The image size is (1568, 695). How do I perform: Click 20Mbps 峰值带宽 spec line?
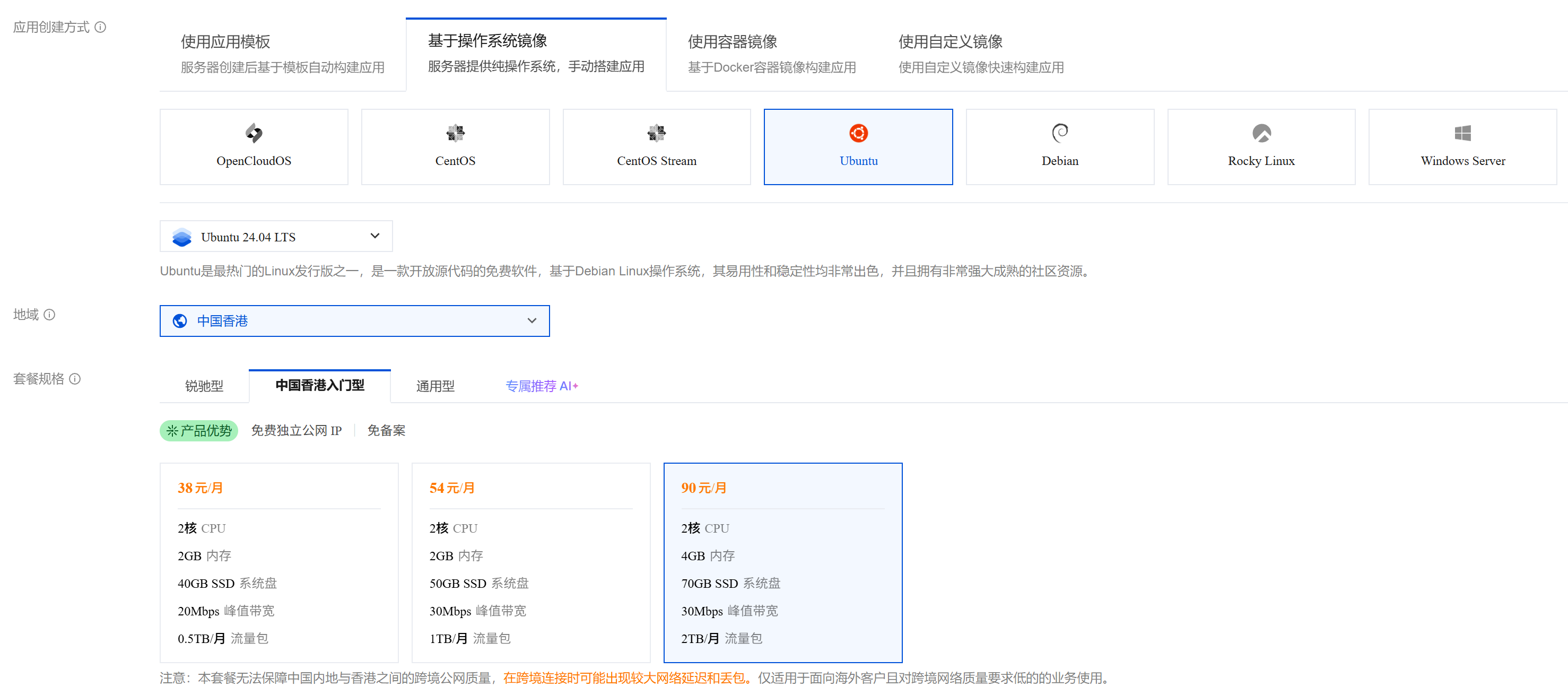pyautogui.click(x=226, y=611)
